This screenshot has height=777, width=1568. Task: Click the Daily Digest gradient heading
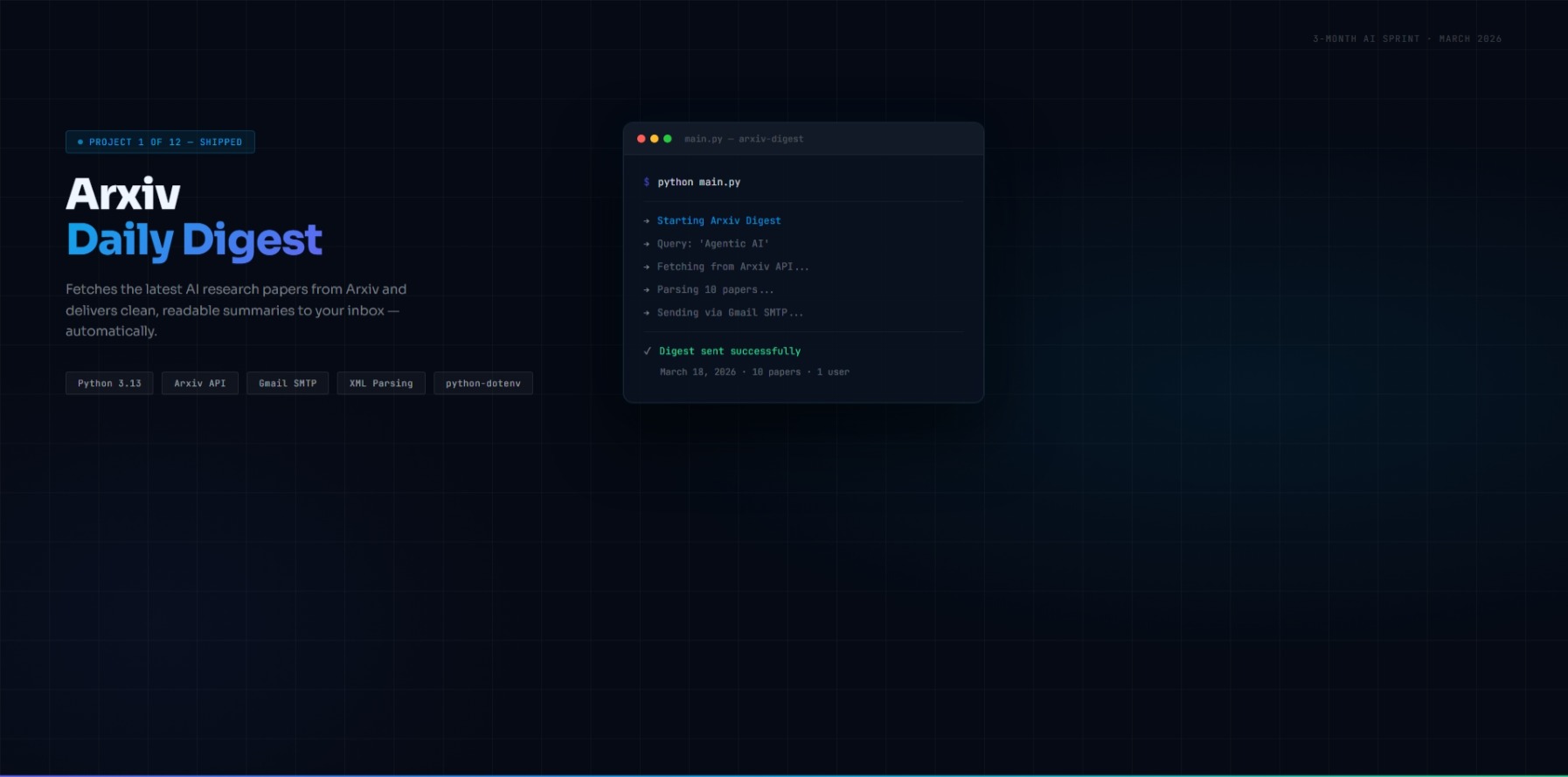click(195, 239)
